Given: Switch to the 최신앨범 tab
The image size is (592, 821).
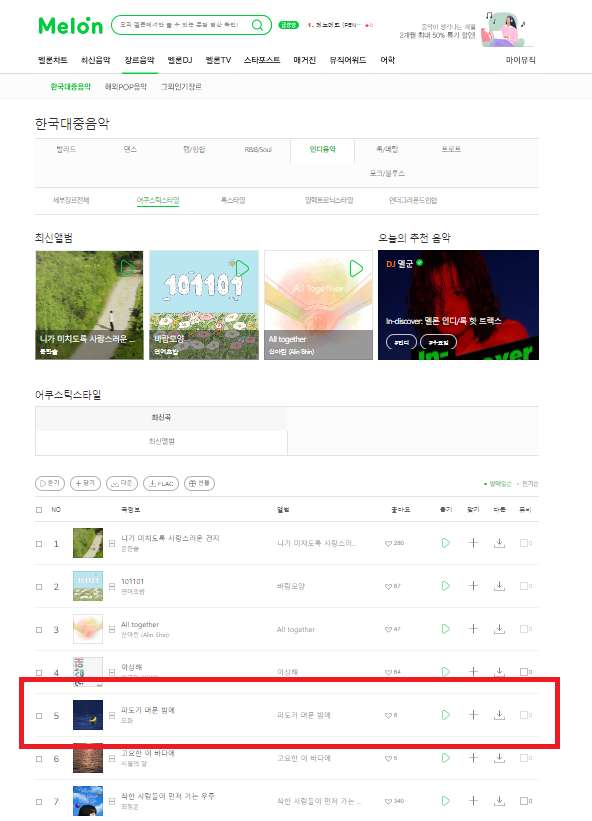Looking at the screenshot, I should [x=161, y=441].
